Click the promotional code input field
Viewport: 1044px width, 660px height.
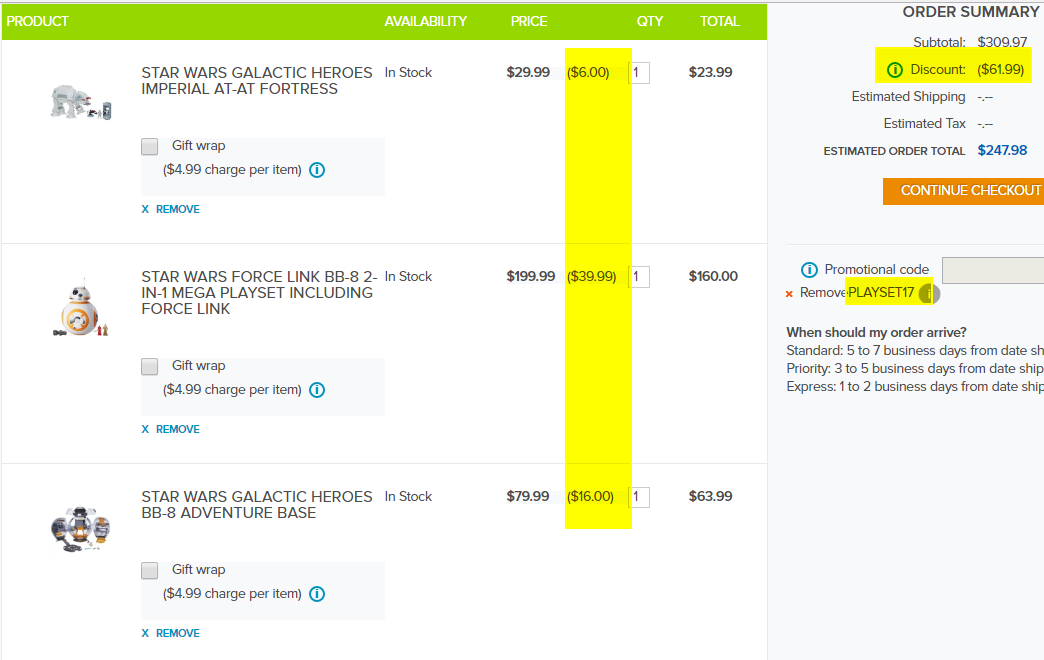(992, 270)
